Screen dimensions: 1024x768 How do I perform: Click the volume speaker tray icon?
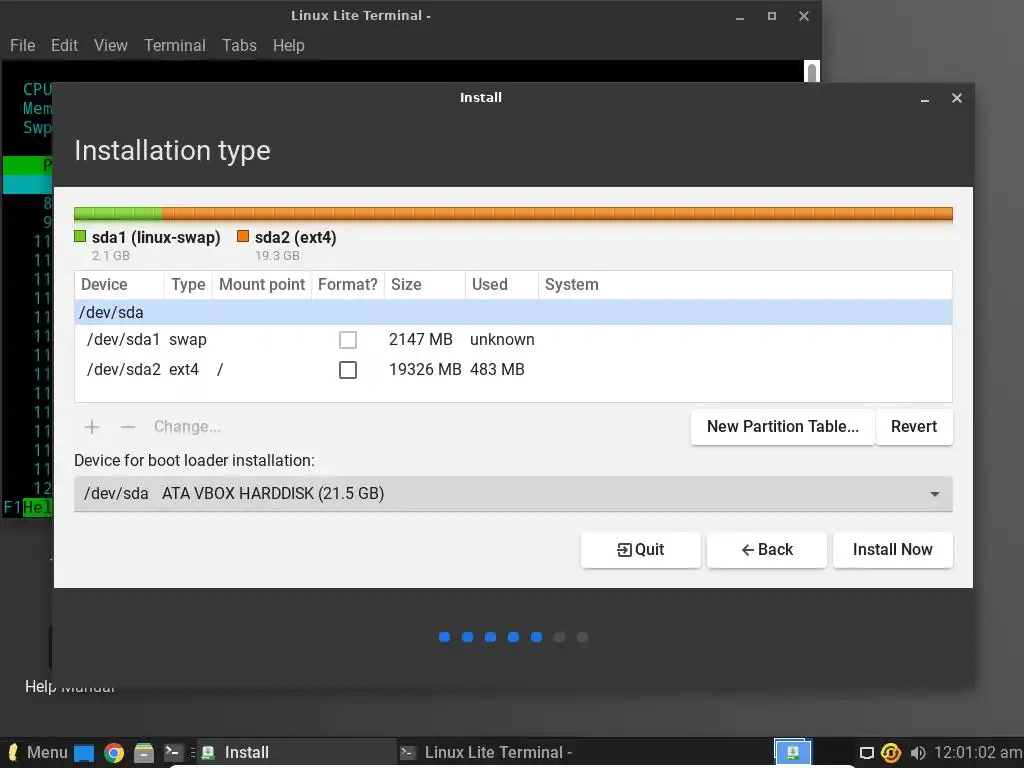[x=918, y=753]
